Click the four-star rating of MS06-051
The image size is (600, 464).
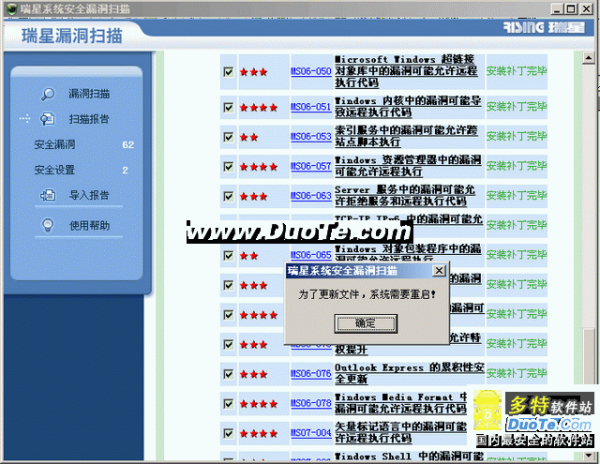click(x=258, y=107)
